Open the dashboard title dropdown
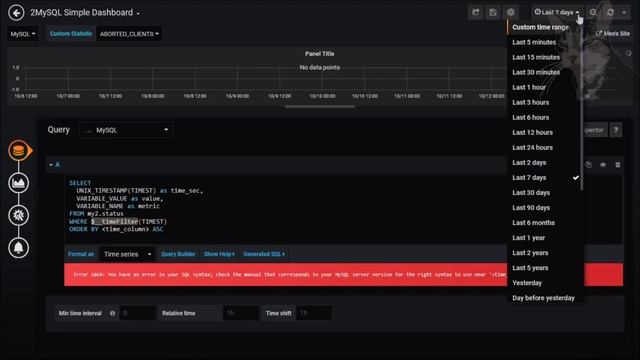640x360 pixels. (x=85, y=13)
